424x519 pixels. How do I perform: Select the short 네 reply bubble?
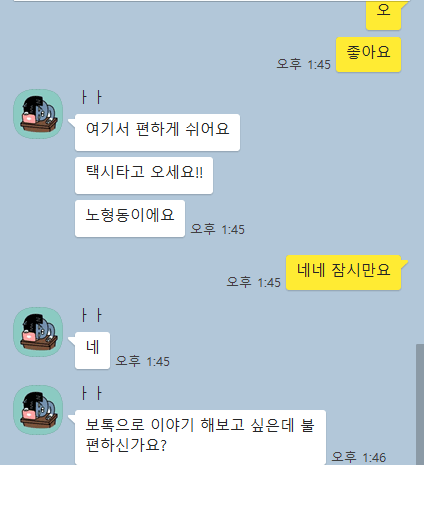92,350
